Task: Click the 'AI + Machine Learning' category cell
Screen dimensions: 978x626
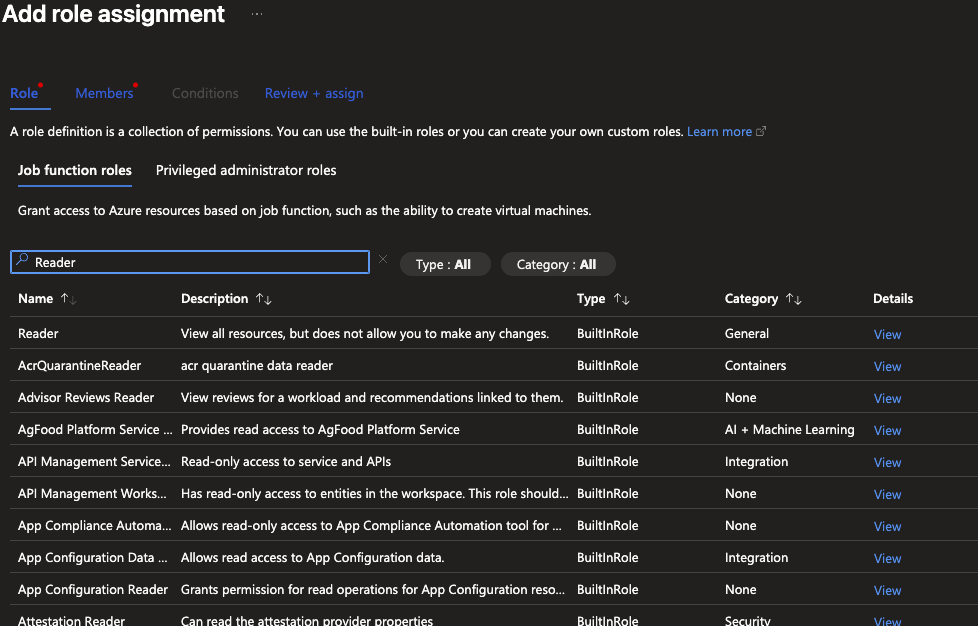Action: 789,430
